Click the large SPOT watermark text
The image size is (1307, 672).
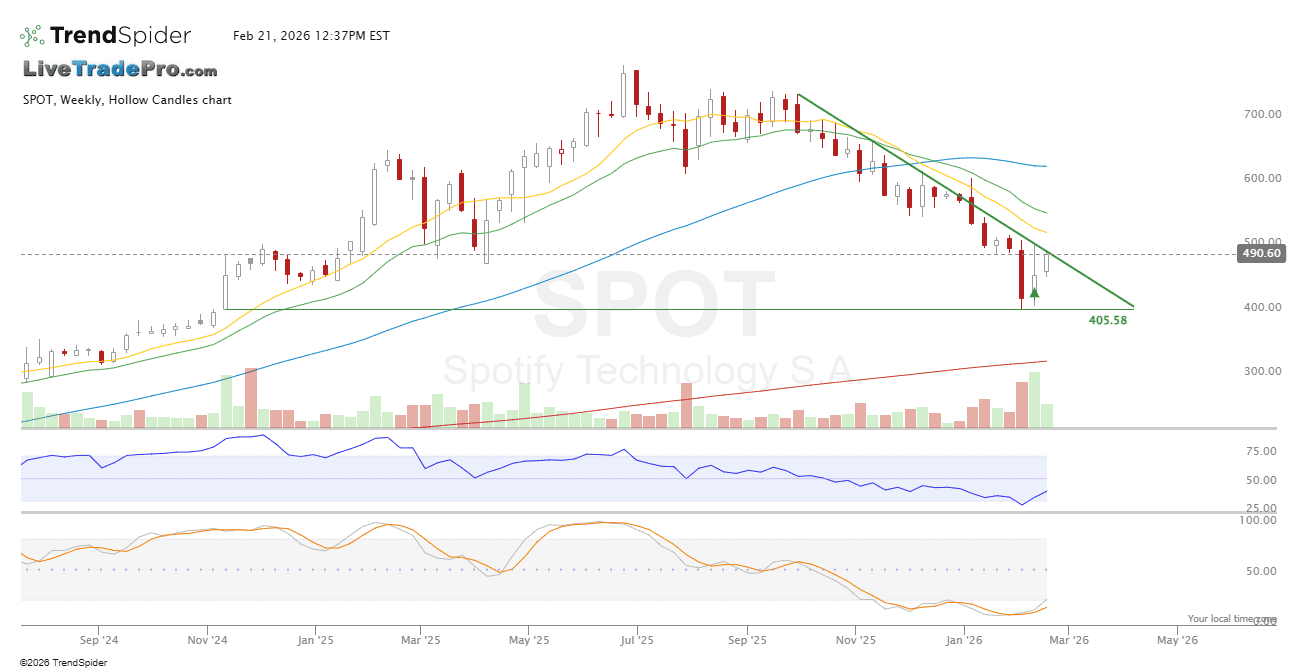coord(654,306)
